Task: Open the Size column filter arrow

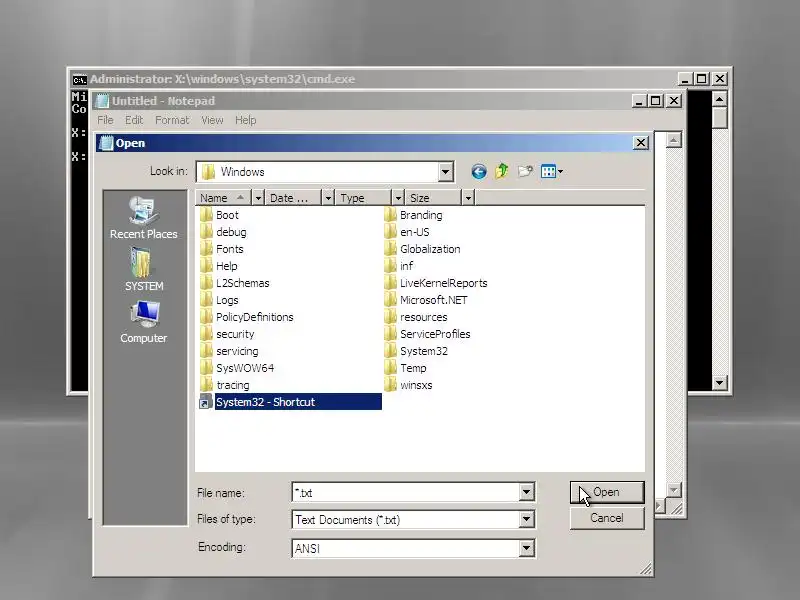Action: (x=468, y=197)
